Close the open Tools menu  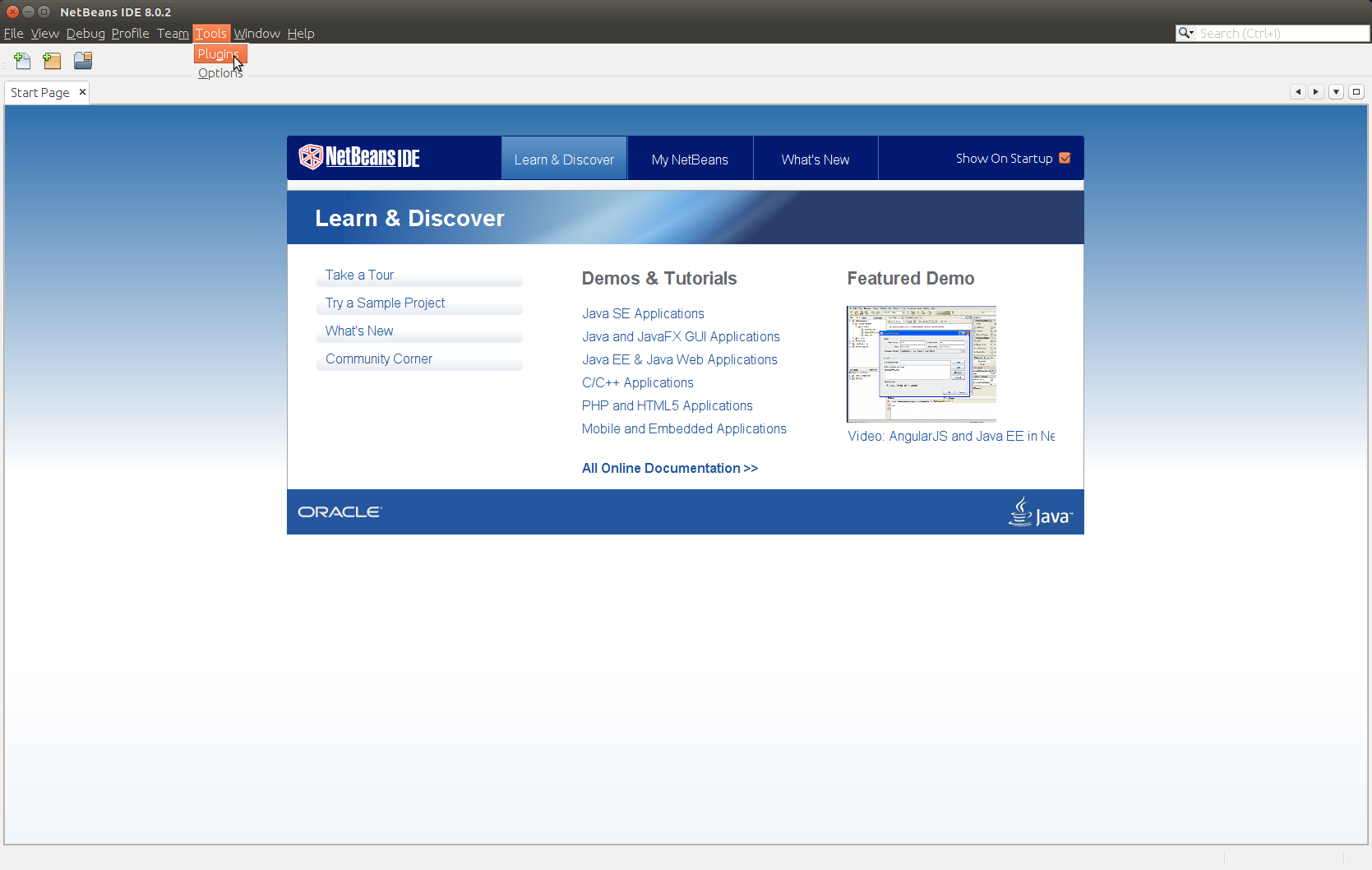211,34
